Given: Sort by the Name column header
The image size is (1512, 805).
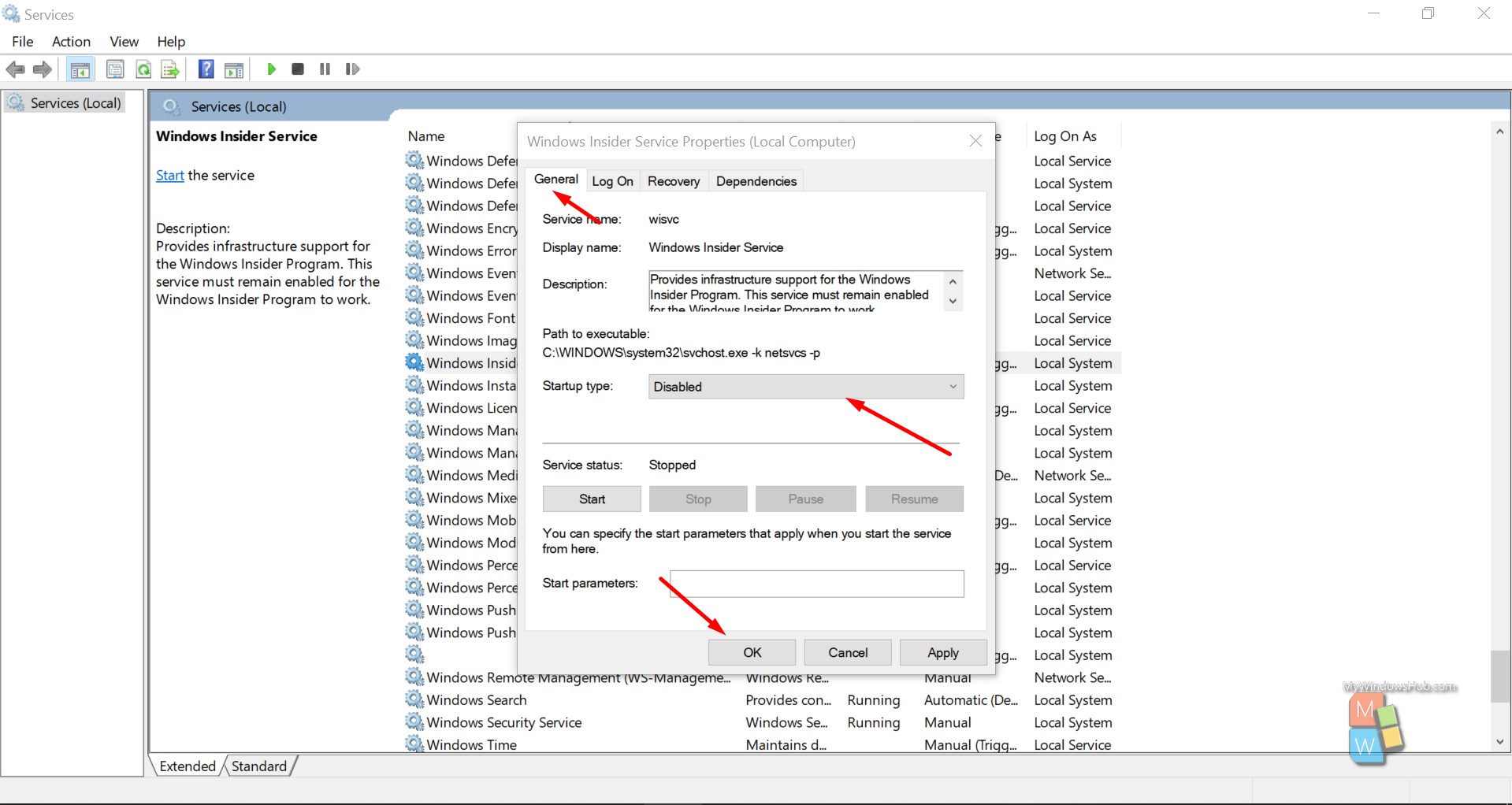Looking at the screenshot, I should coord(426,136).
